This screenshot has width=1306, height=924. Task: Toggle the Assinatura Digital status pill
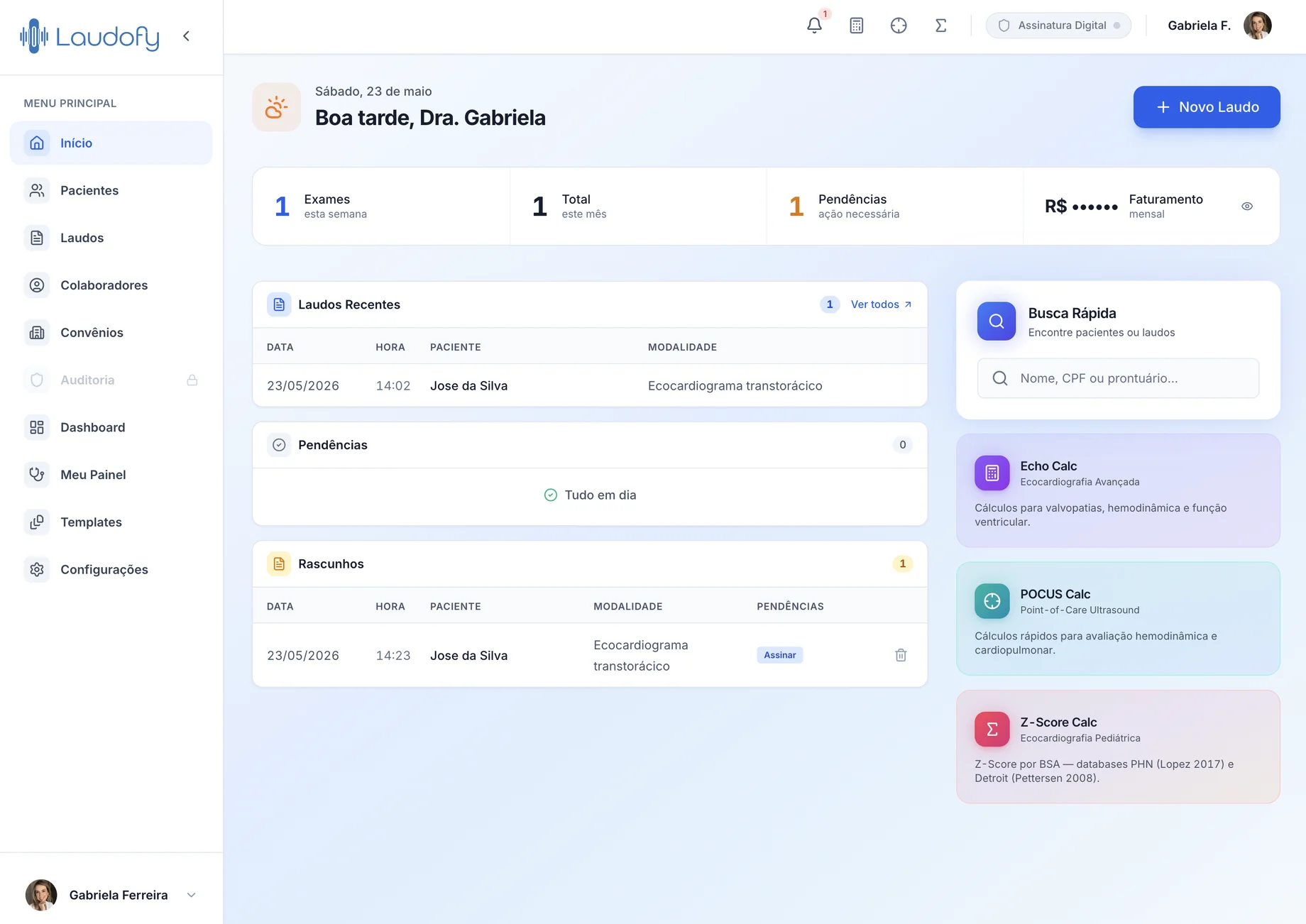[x=1058, y=26]
